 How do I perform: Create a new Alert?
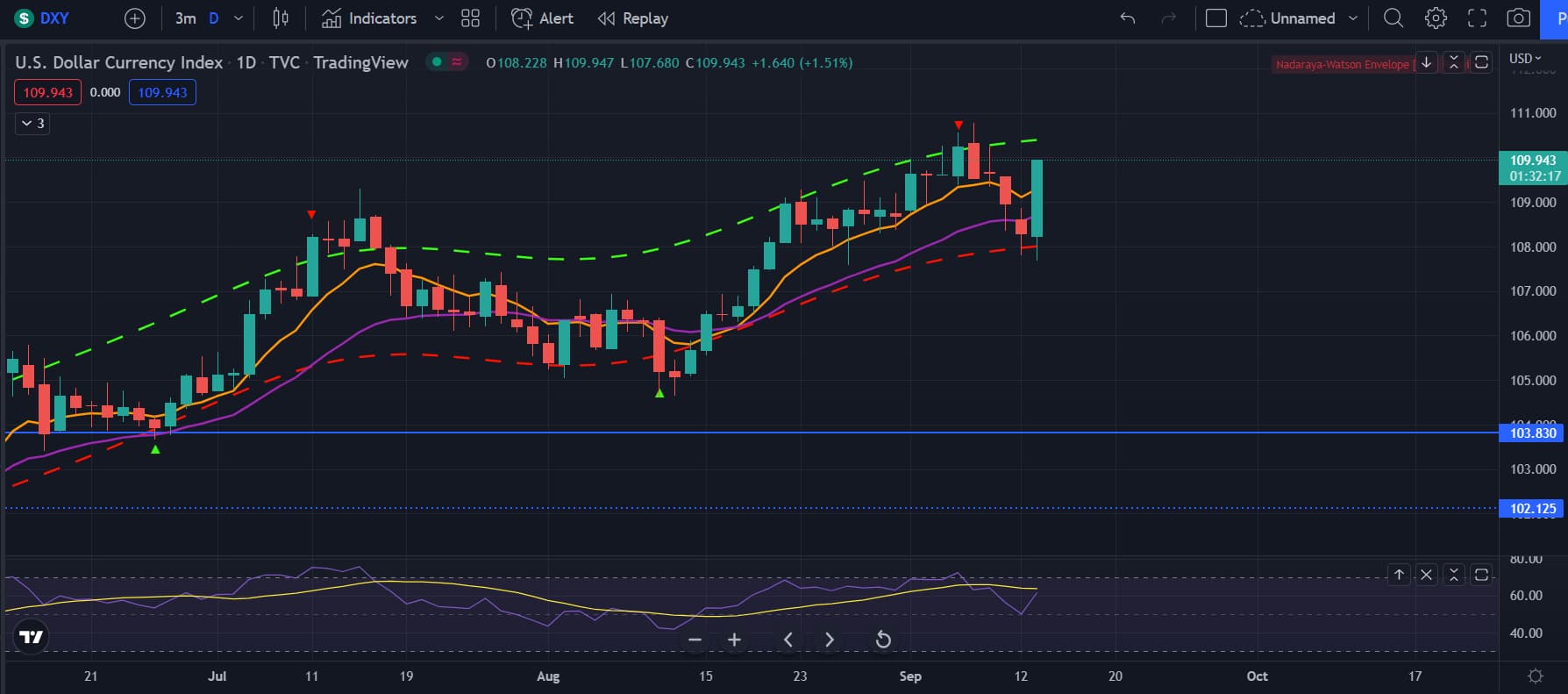[542, 18]
